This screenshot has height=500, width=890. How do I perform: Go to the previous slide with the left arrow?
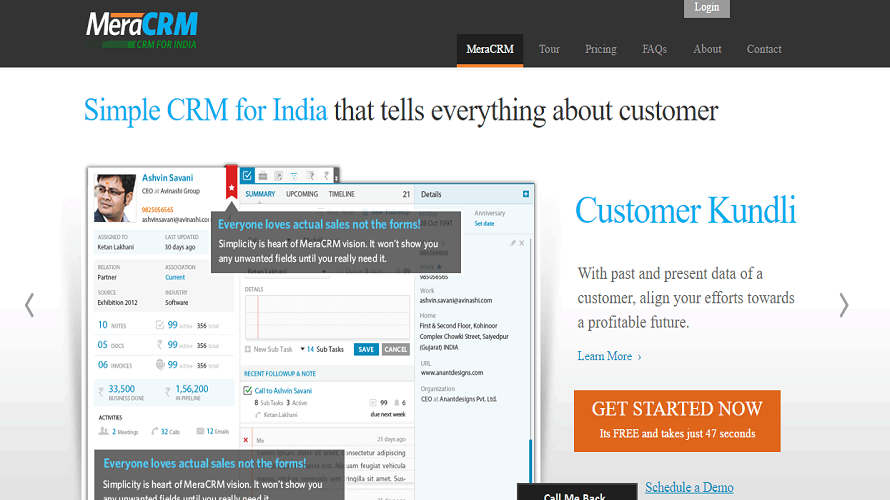pyautogui.click(x=30, y=305)
